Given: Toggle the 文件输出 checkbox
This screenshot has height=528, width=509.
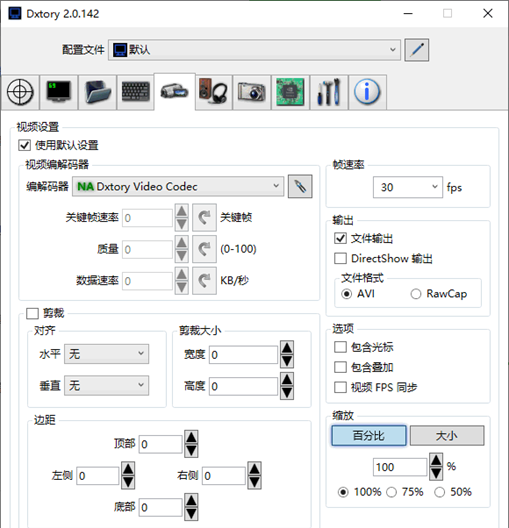Looking at the screenshot, I should [340, 238].
